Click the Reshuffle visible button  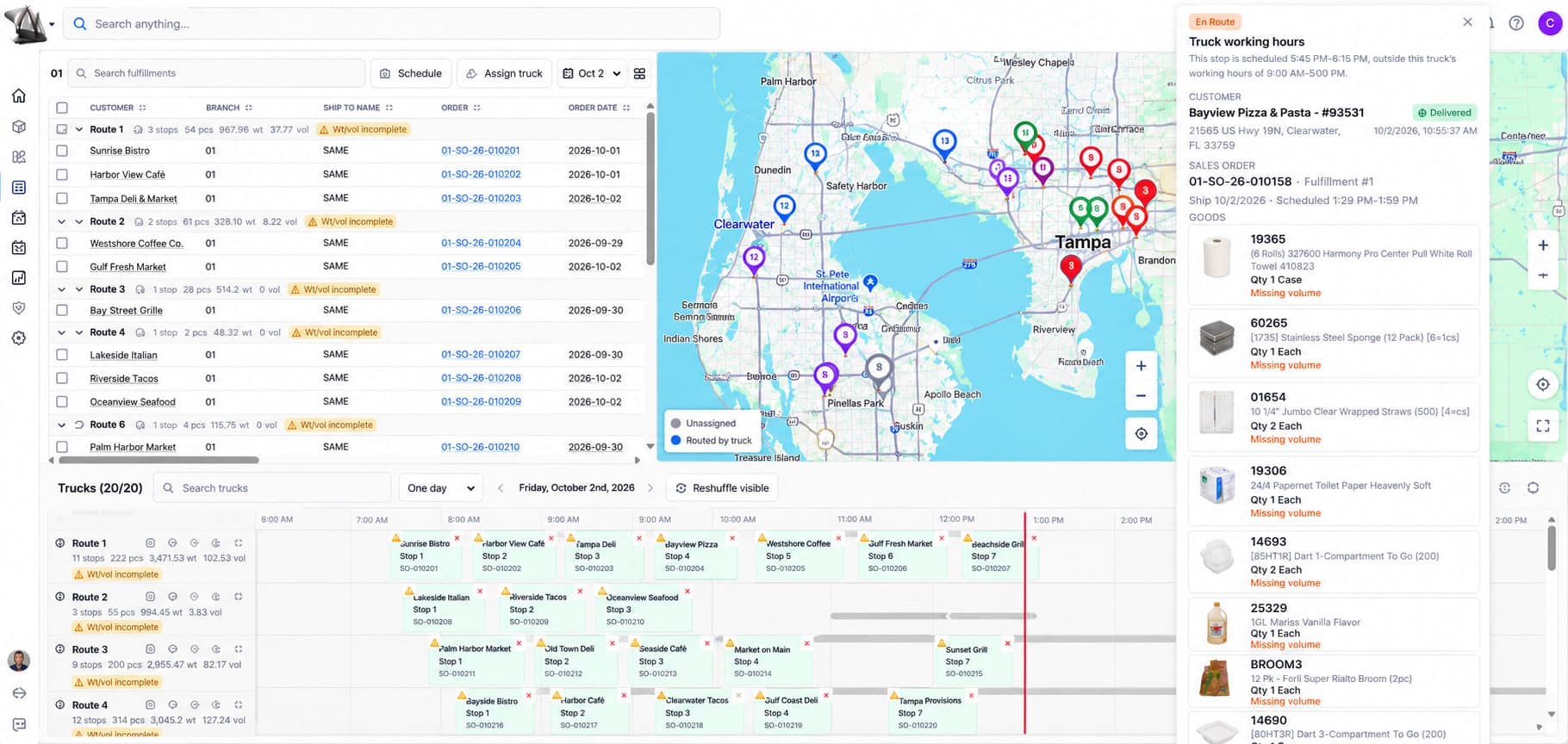click(722, 488)
